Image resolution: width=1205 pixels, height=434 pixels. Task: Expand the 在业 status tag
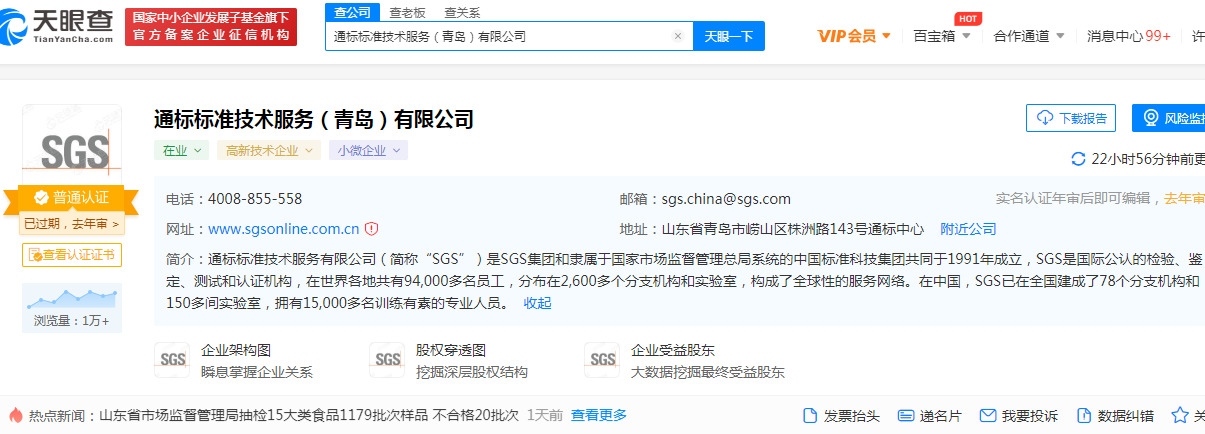[181, 150]
